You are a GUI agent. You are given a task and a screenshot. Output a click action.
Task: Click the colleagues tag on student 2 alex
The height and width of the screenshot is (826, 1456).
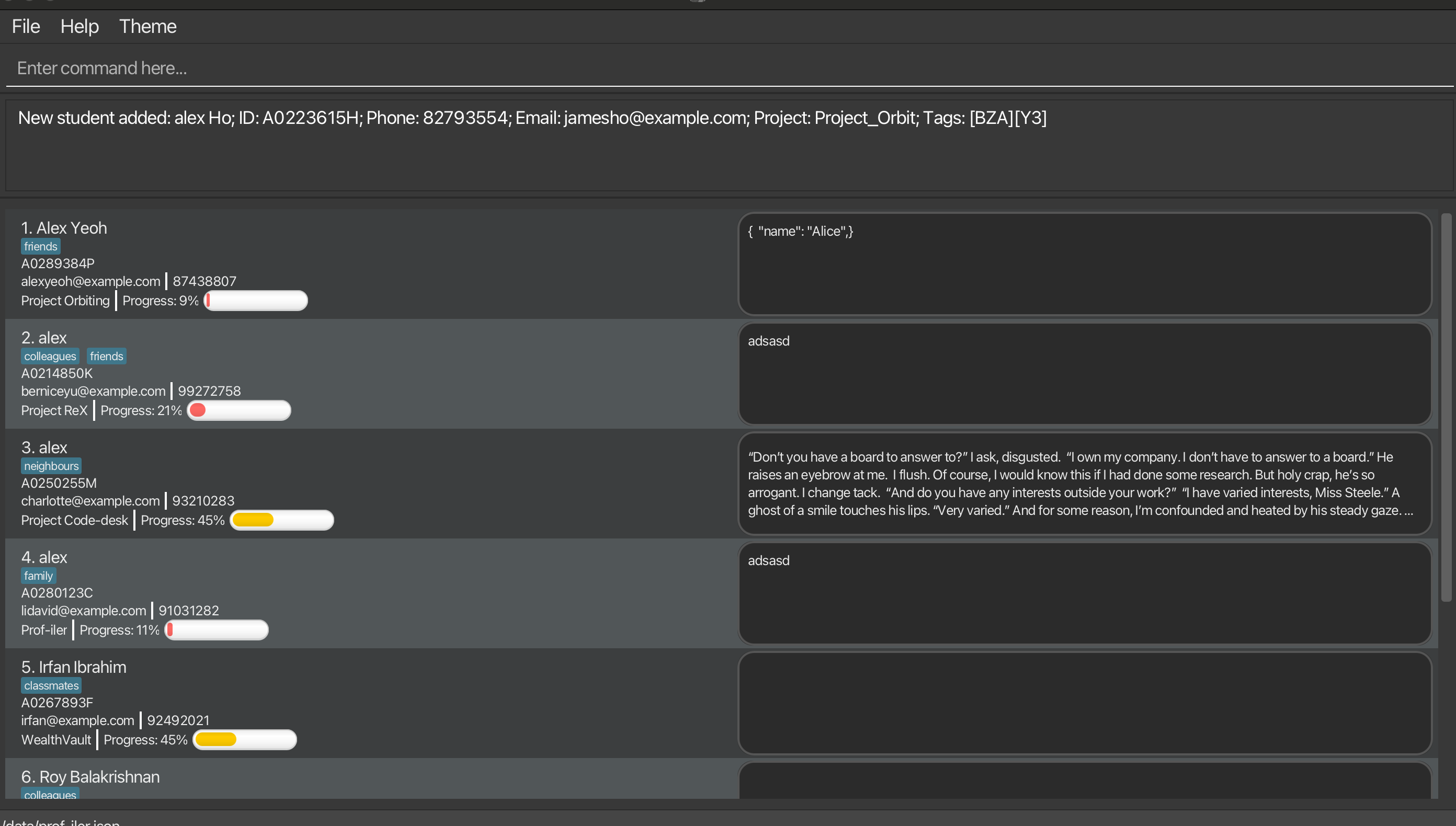click(x=50, y=356)
